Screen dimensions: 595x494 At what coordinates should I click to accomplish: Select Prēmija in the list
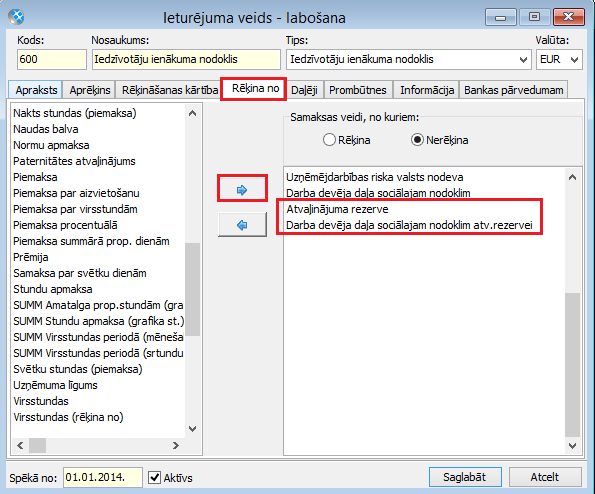(98, 257)
